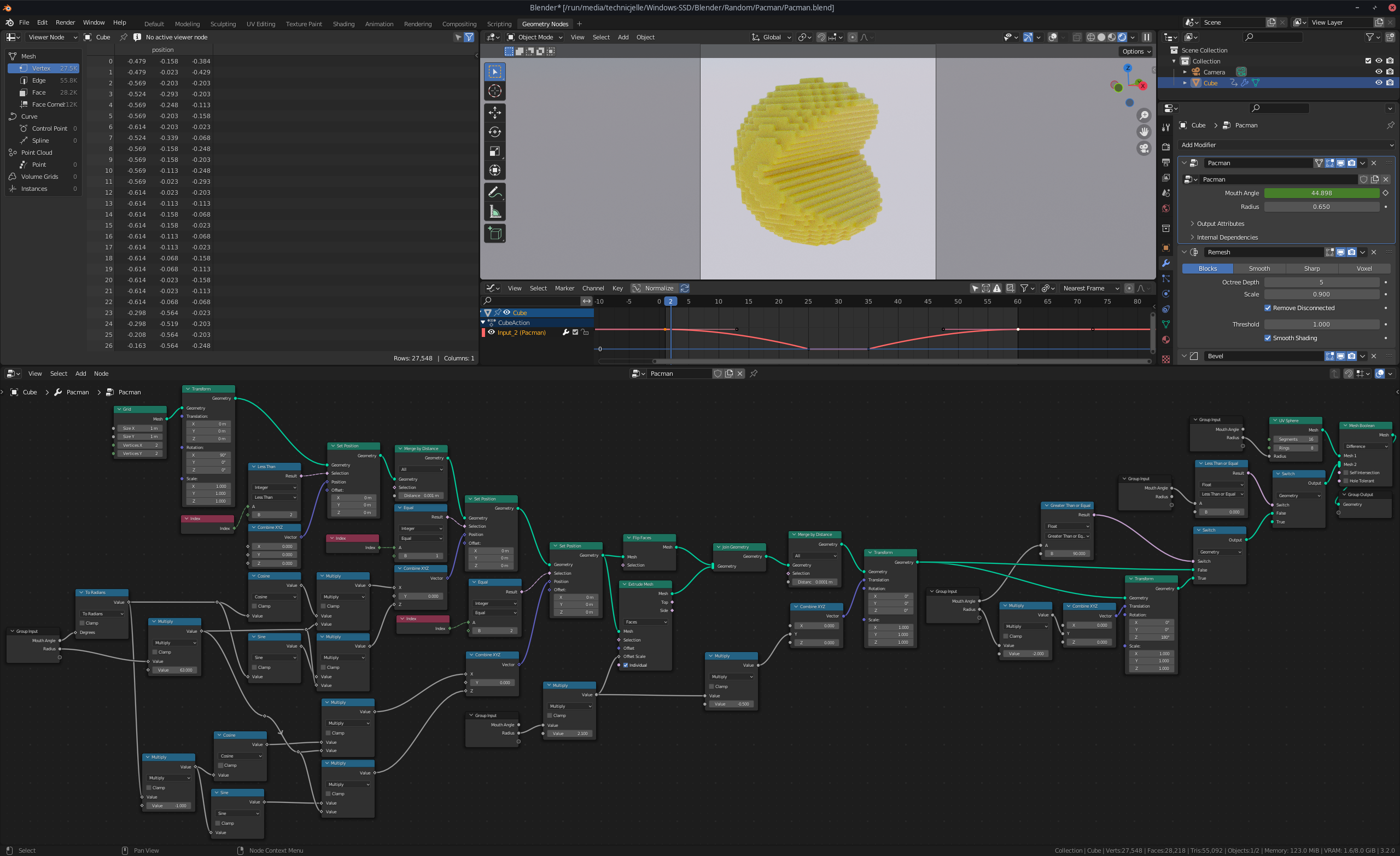Expand Output Attributes panel

(x=1220, y=224)
